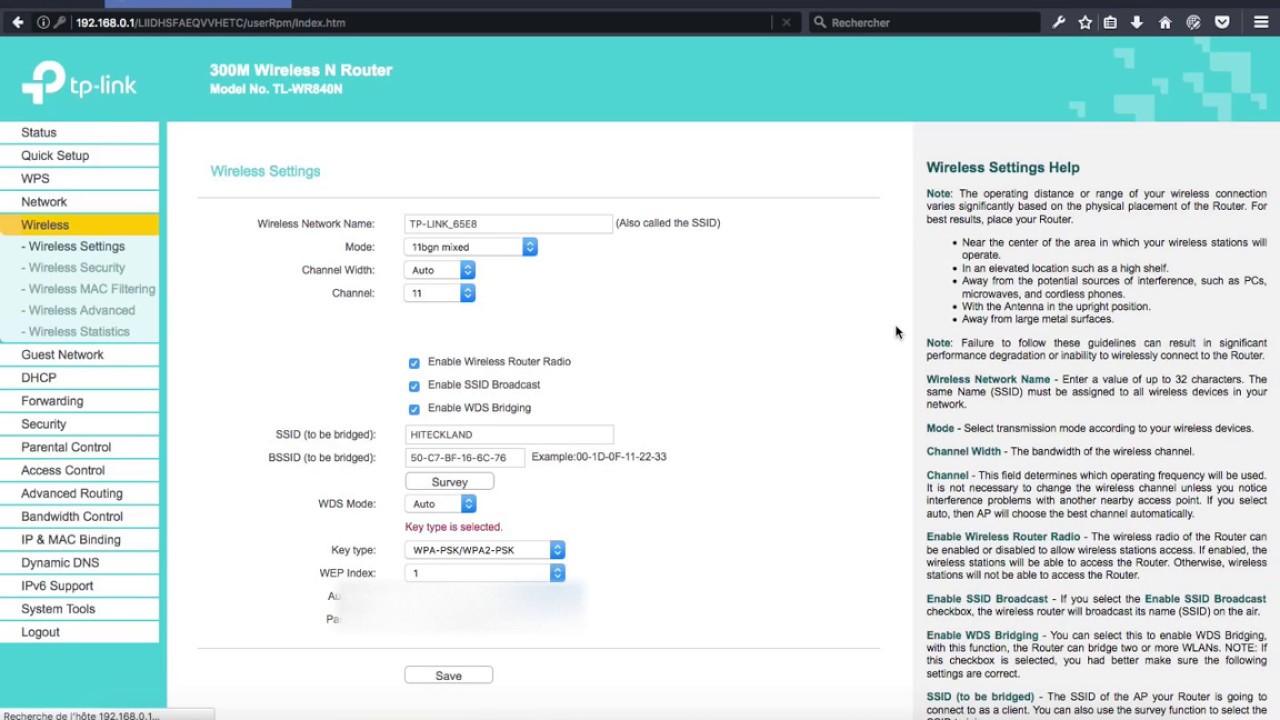Viewport: 1280px width, 720px height.
Task: Select Network in the sidebar
Action: (79, 201)
